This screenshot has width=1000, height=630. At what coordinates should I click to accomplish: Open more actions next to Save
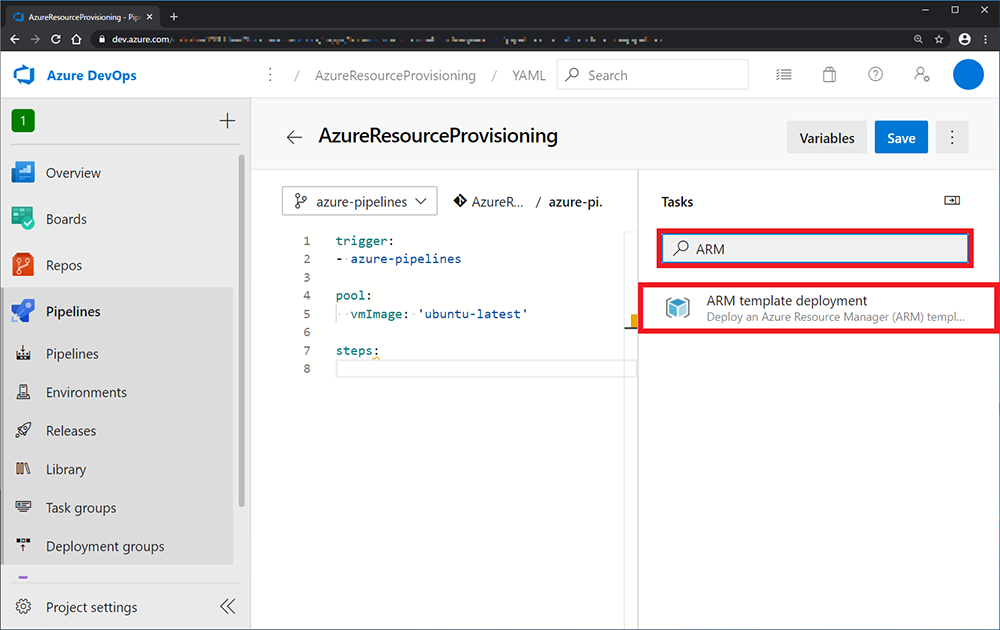coord(952,138)
